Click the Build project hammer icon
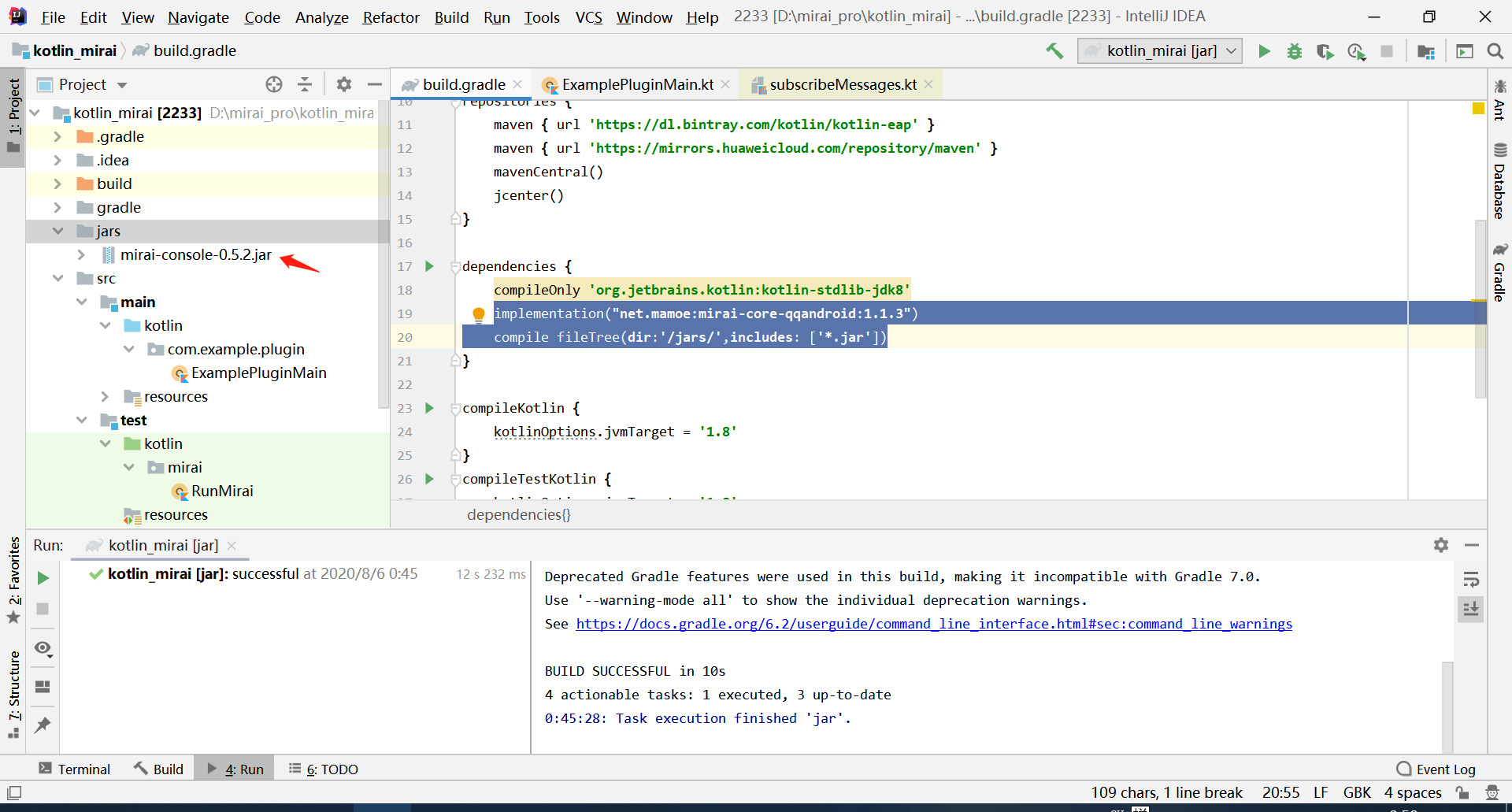1512x812 pixels. (1054, 51)
